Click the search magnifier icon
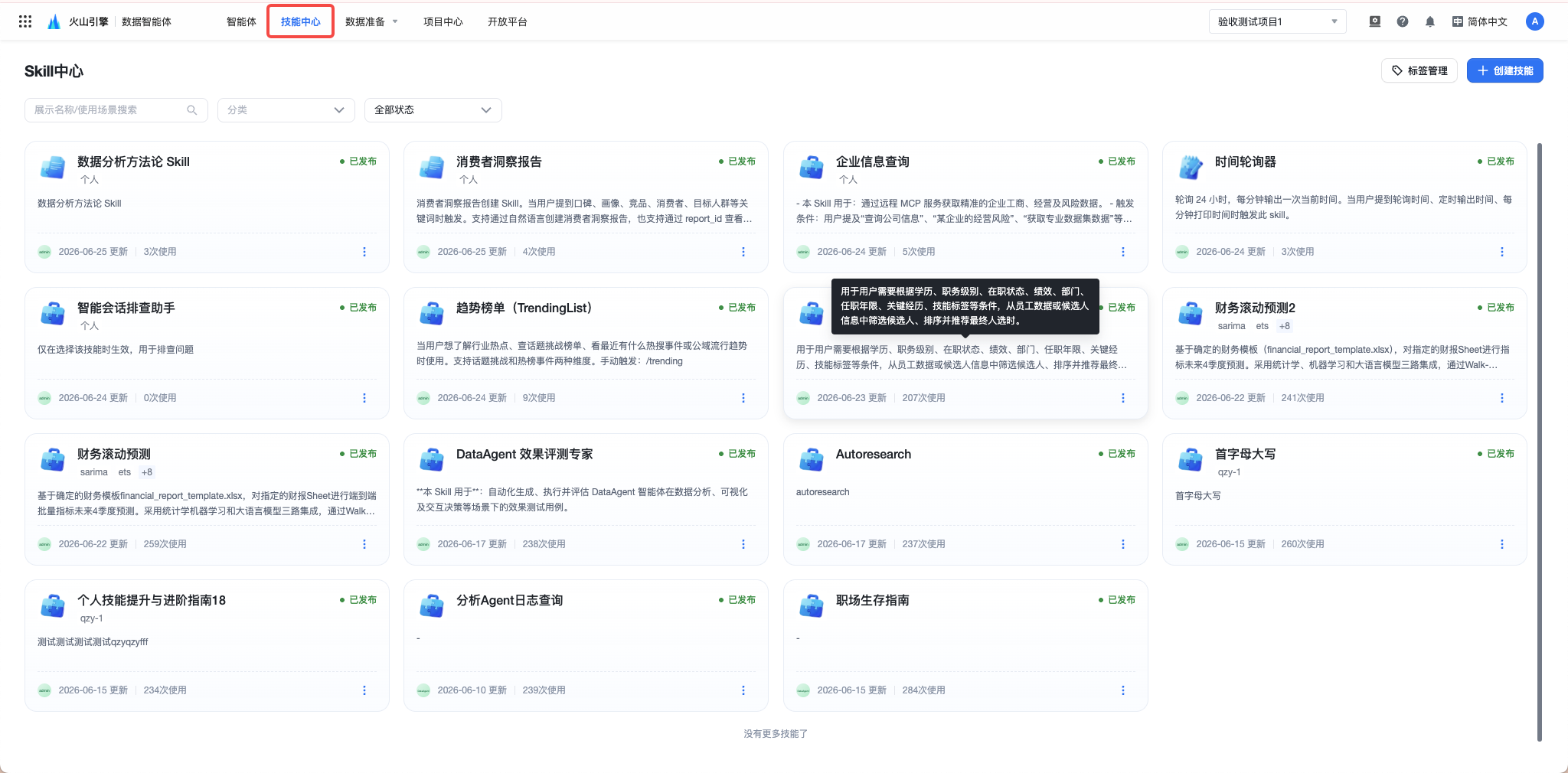This screenshot has height=773, width=1568. point(192,110)
